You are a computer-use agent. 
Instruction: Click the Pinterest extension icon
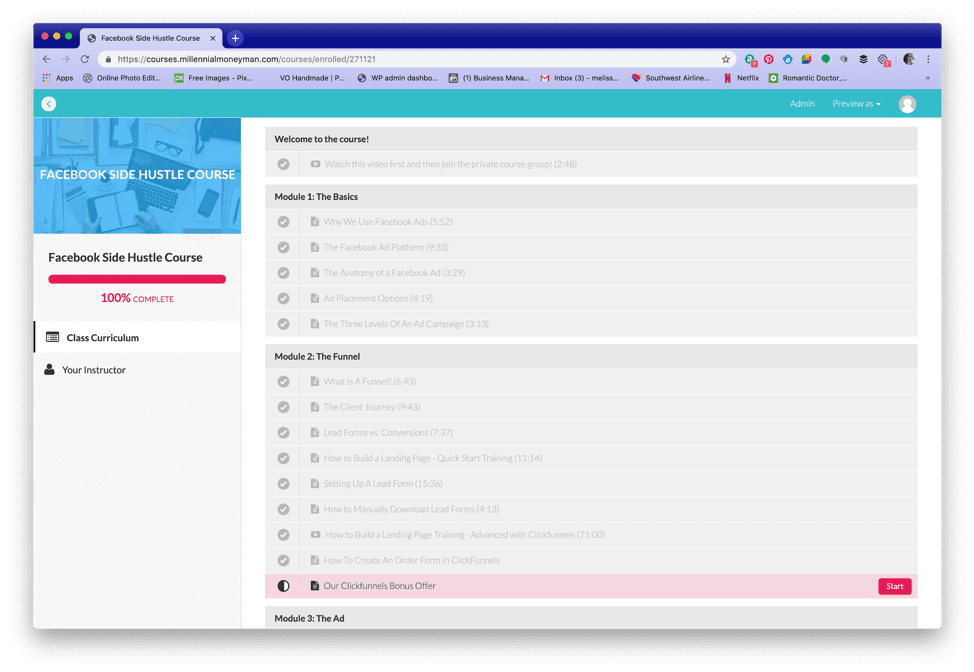point(768,59)
